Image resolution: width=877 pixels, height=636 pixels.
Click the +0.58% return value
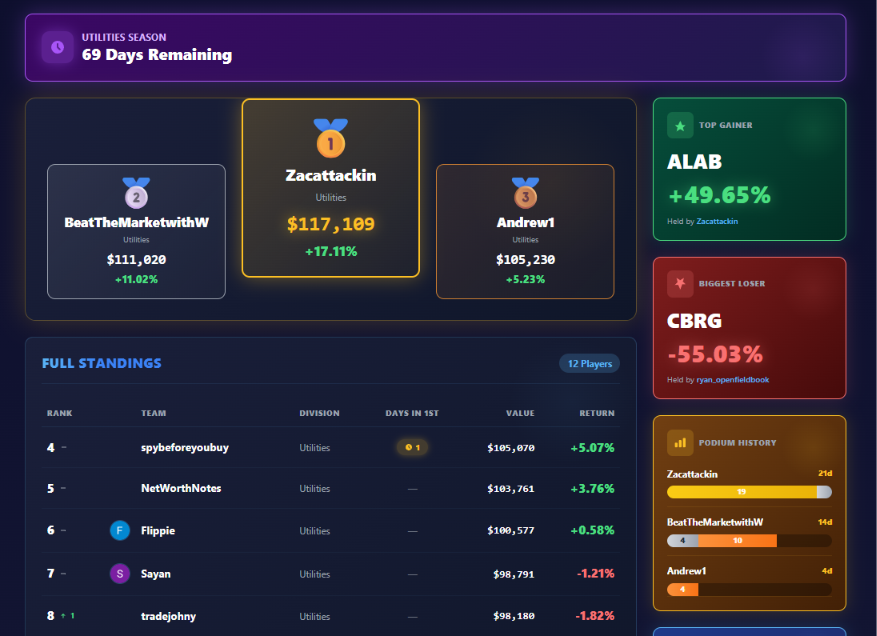pos(592,530)
